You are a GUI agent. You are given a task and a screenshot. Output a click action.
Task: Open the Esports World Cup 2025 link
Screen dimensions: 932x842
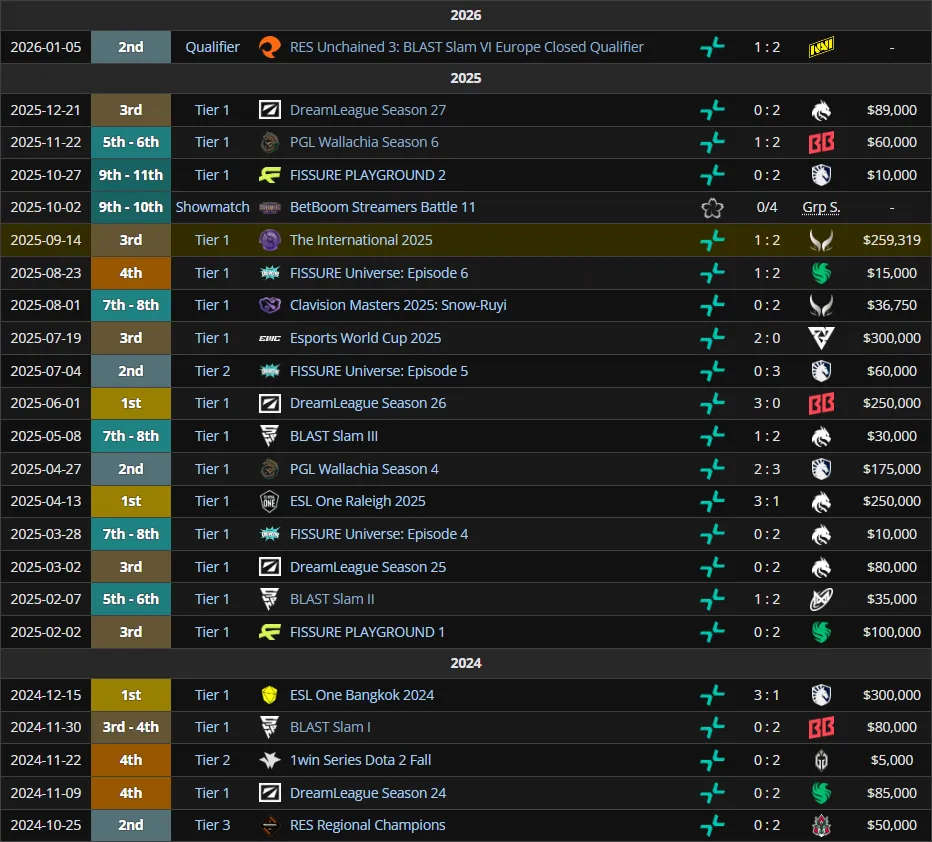coord(365,338)
